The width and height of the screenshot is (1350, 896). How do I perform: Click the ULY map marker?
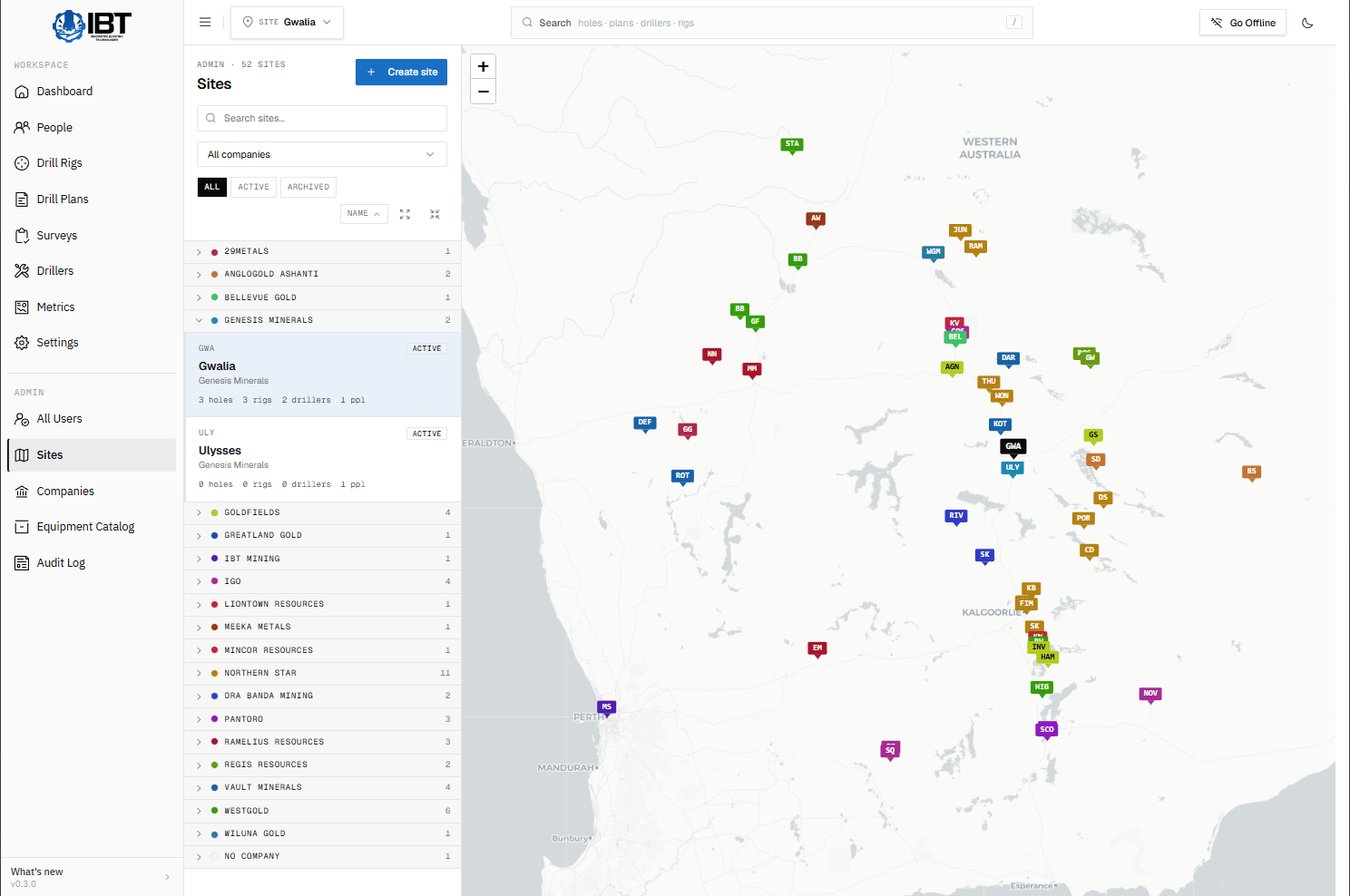(x=1012, y=468)
